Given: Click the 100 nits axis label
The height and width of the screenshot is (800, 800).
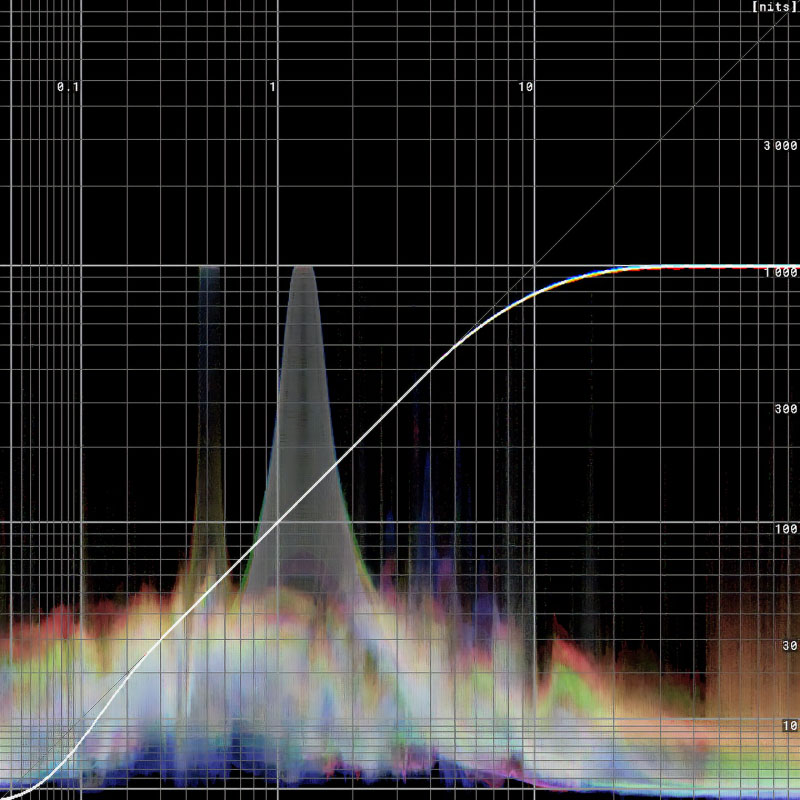Looking at the screenshot, I should (x=786, y=530).
